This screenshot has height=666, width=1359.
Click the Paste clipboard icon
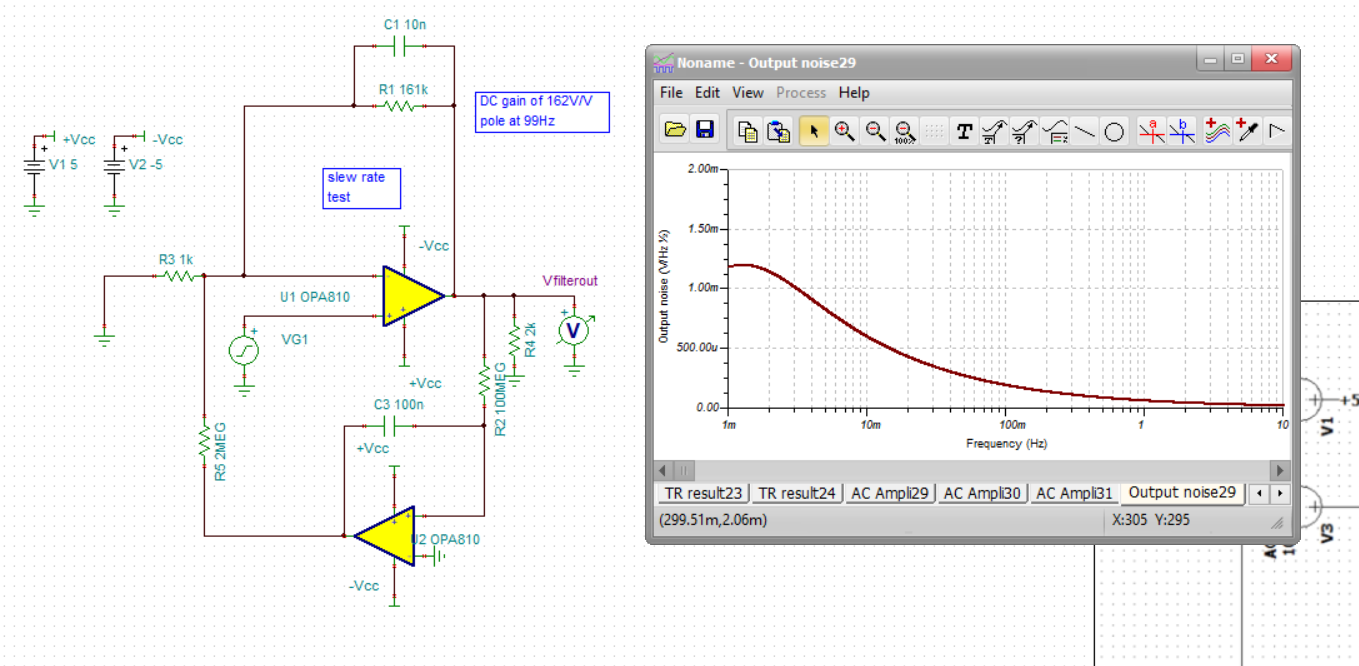click(x=779, y=131)
